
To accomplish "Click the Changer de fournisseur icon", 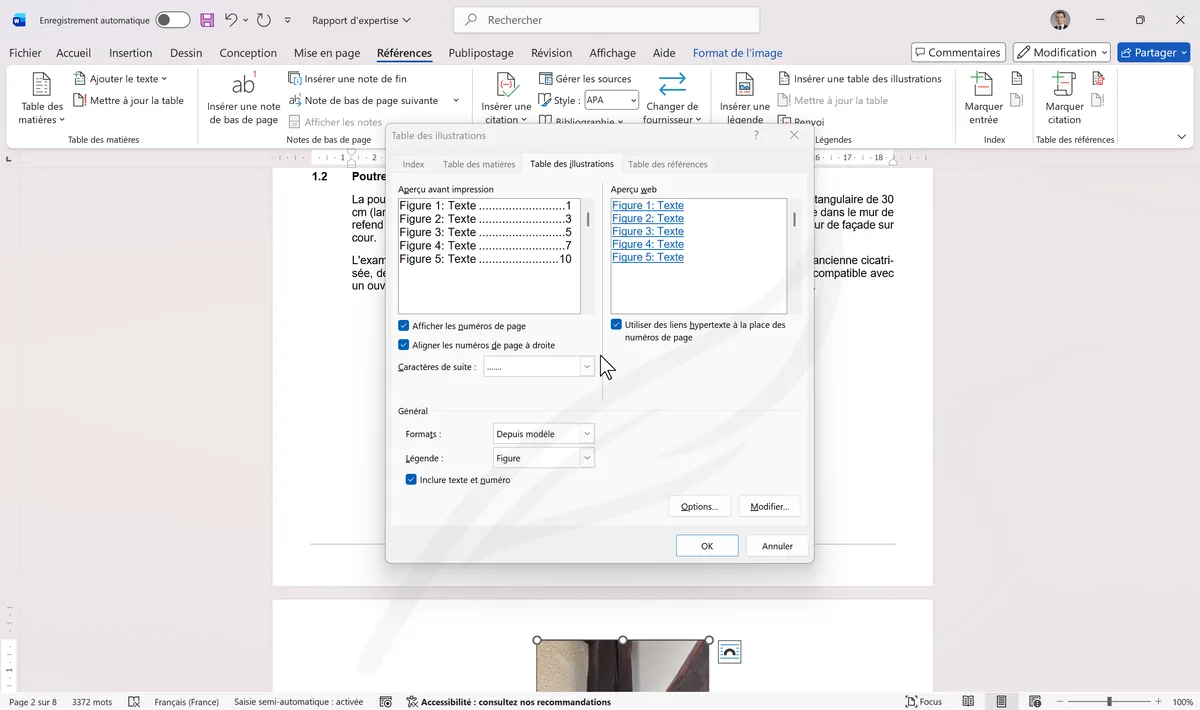I will tap(672, 86).
